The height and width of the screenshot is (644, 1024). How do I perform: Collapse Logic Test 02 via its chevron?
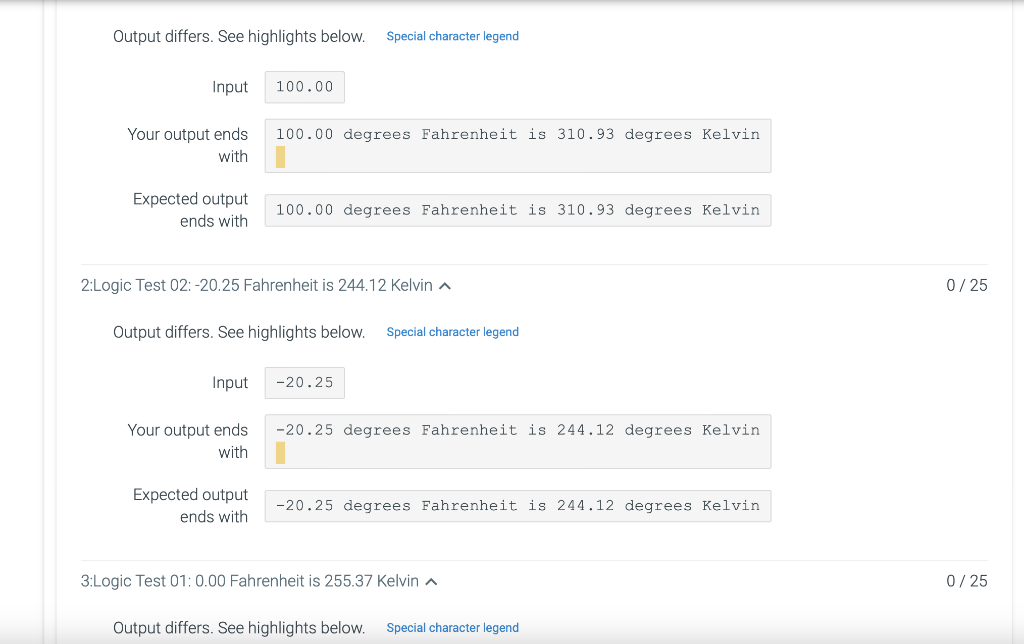coord(444,285)
